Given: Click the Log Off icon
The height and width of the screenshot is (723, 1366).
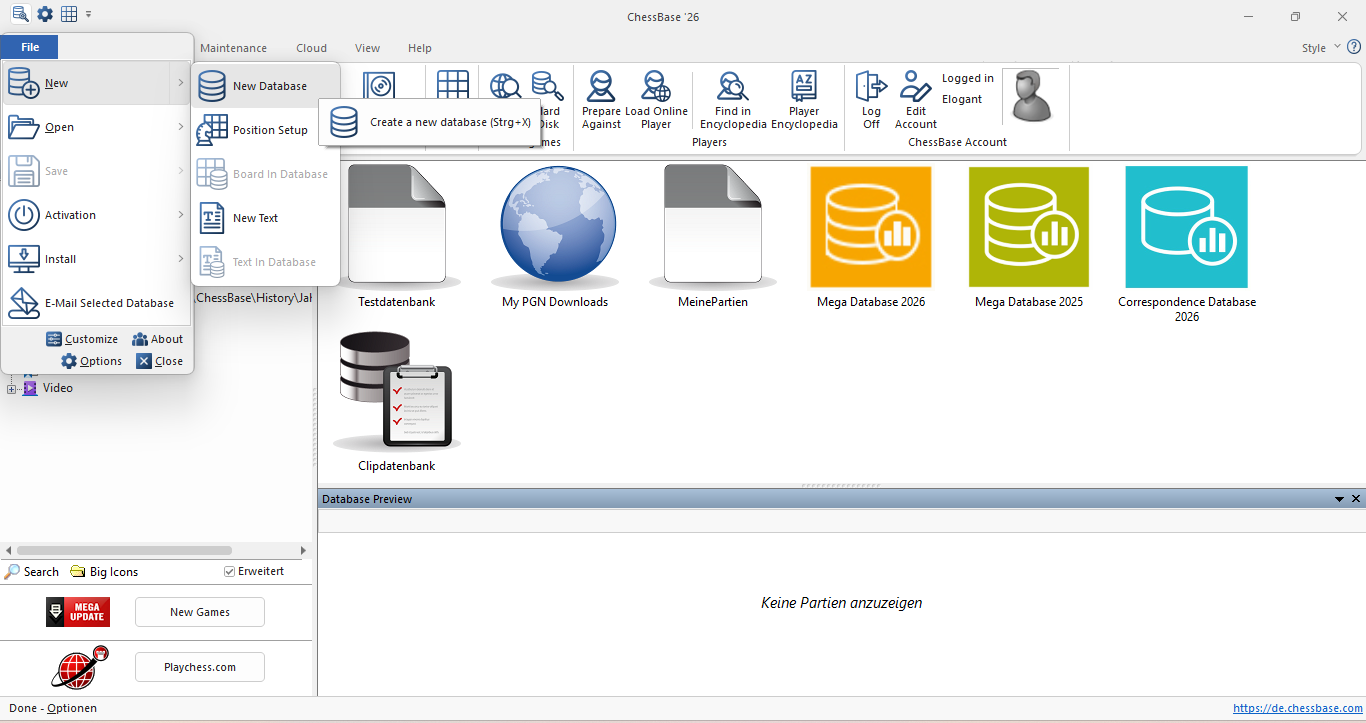Looking at the screenshot, I should [871, 88].
